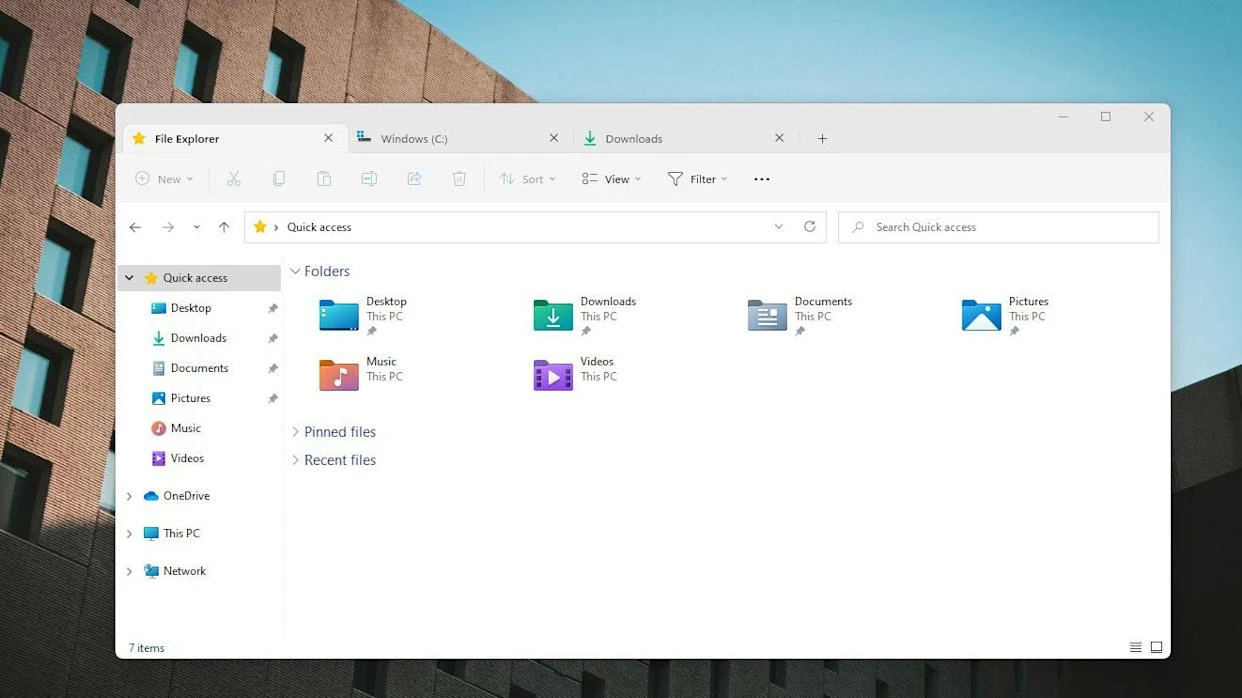
Task: Navigate up using the parent folder arrow
Action: coord(223,227)
